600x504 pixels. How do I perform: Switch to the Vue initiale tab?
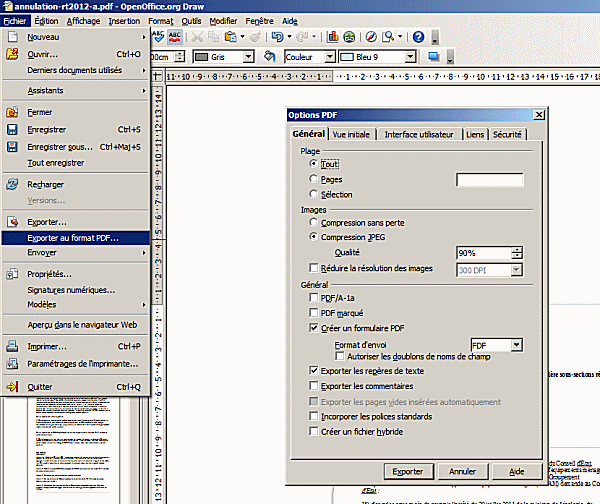click(x=351, y=134)
